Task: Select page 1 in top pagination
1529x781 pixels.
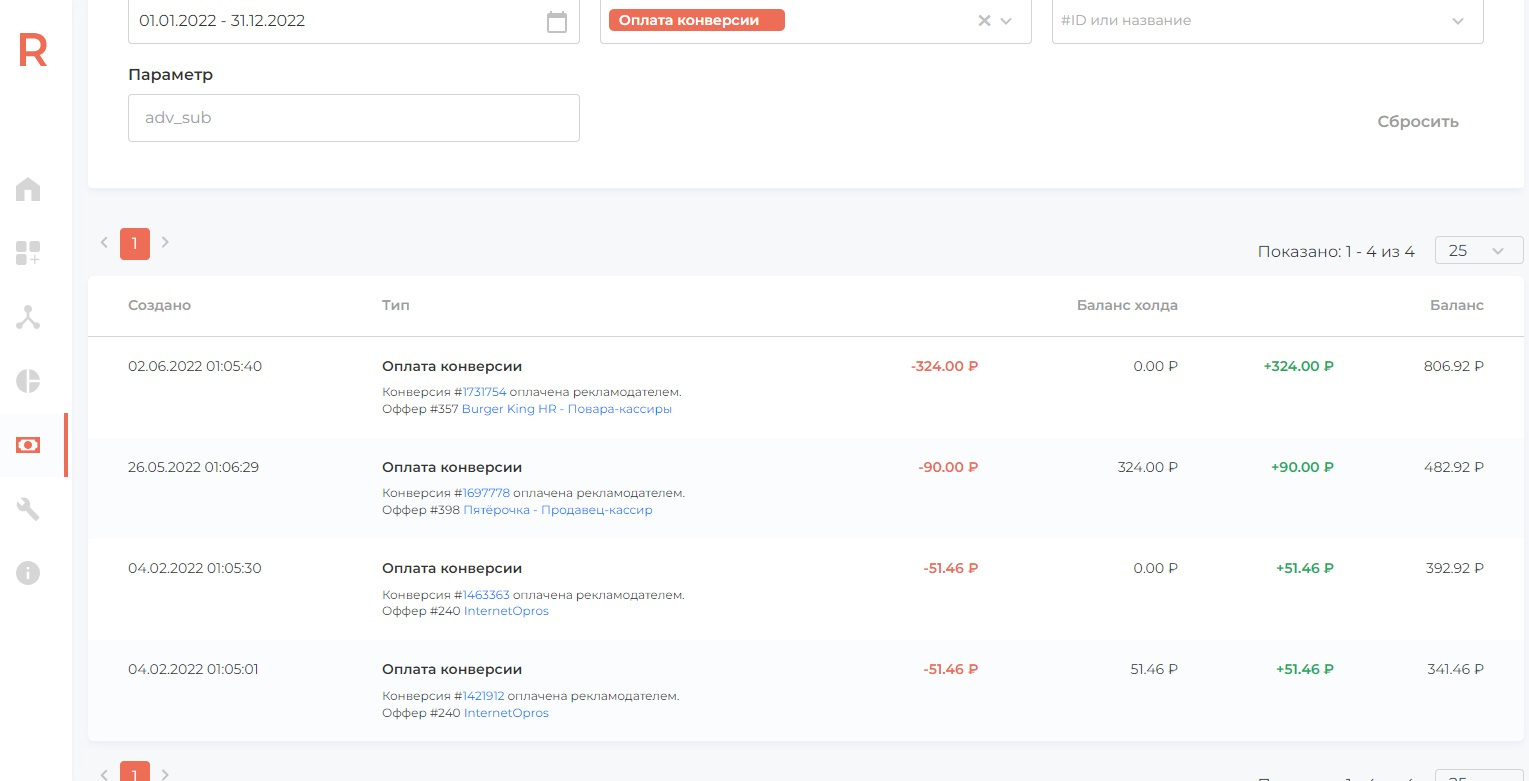Action: [x=135, y=243]
